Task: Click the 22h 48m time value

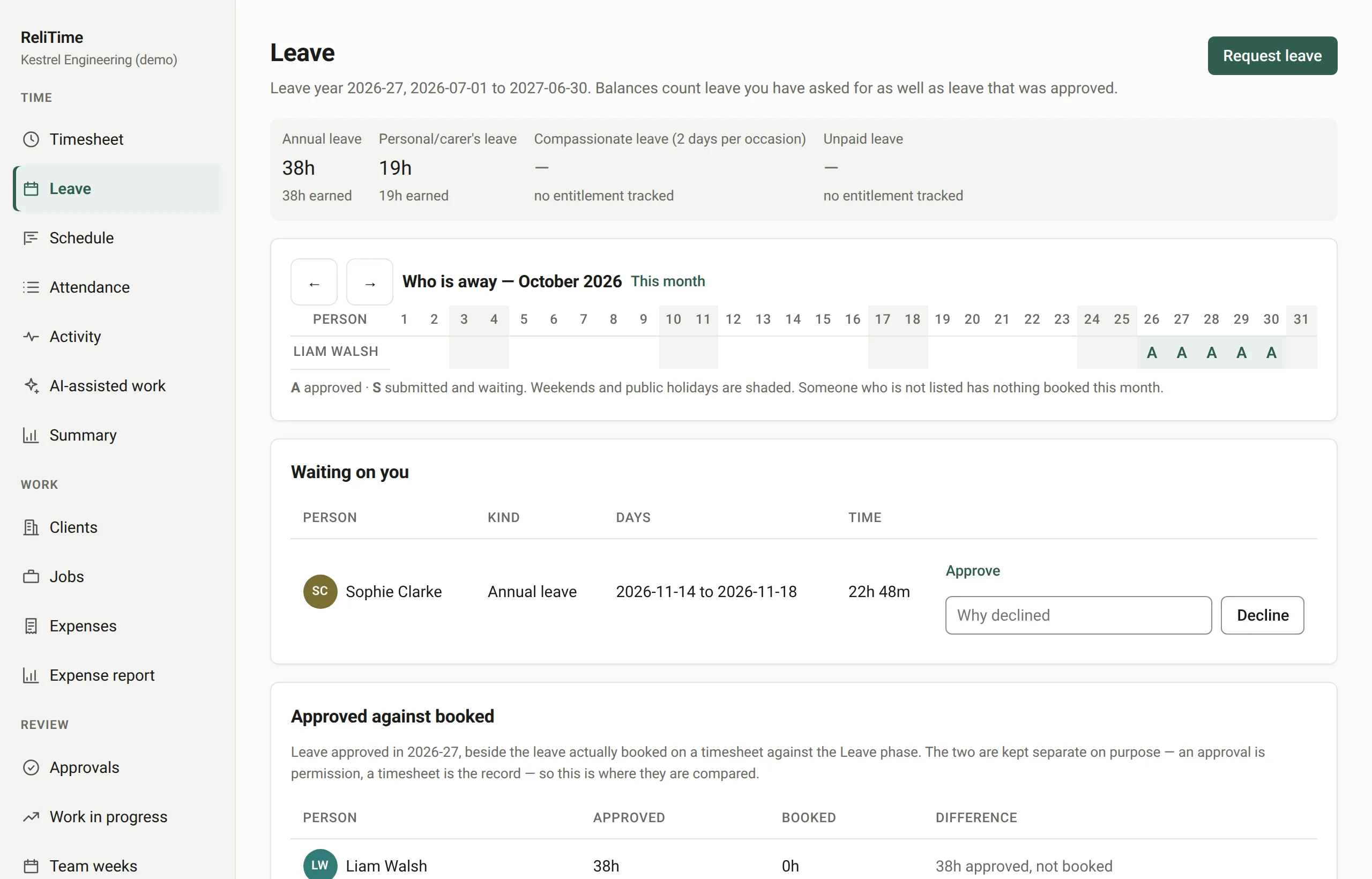Action: pos(879,591)
